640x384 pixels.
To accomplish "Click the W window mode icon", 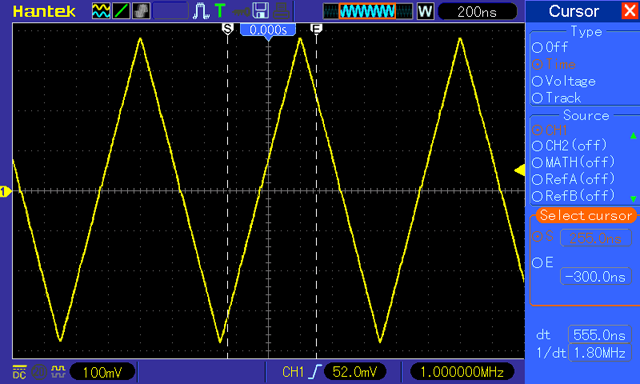I will click(425, 11).
